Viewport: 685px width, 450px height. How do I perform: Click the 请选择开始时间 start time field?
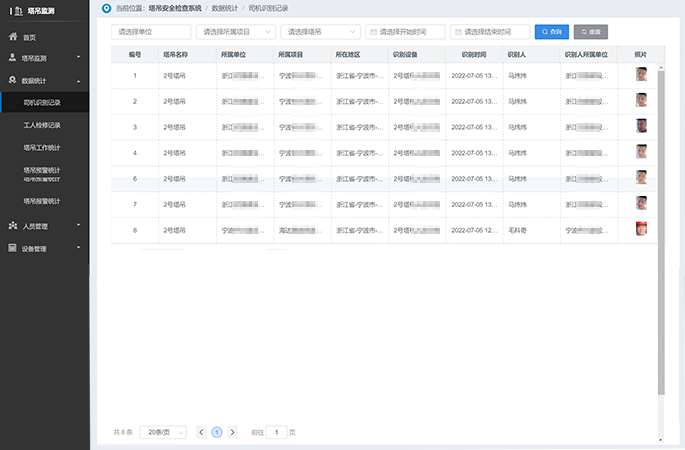click(x=405, y=32)
